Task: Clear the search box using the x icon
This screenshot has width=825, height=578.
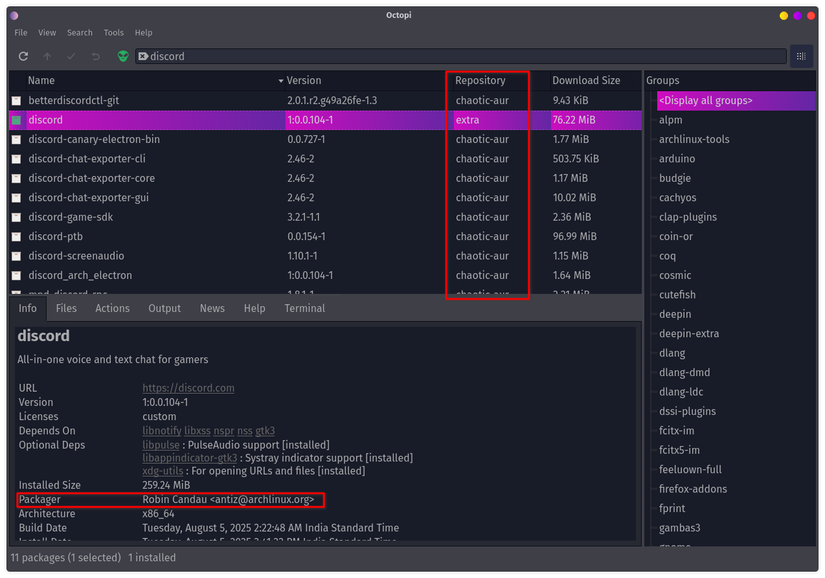Action: click(143, 56)
